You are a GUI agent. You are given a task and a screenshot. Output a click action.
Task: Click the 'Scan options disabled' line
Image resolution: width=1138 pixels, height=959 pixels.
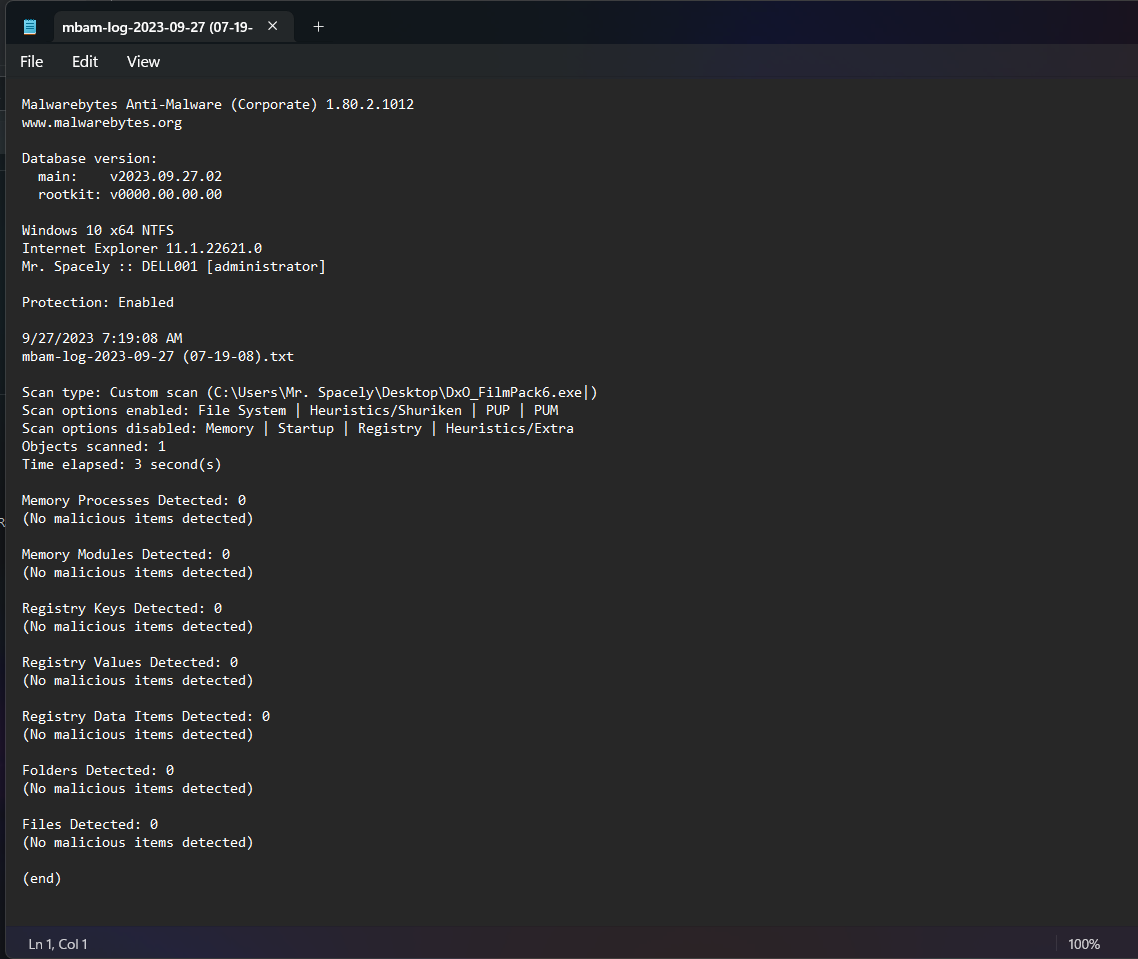(x=298, y=428)
